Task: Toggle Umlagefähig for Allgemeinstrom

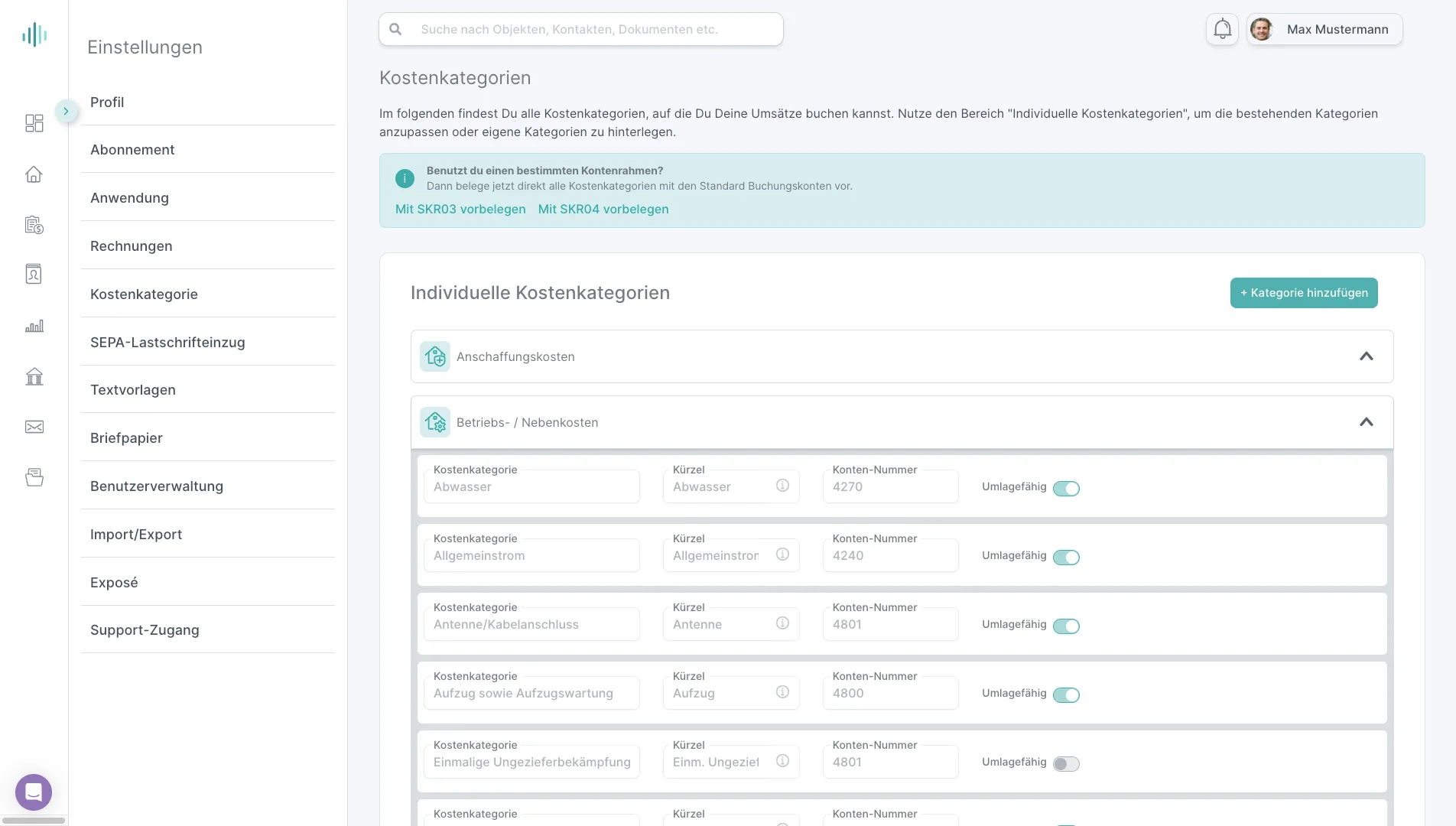Action: pyautogui.click(x=1066, y=558)
